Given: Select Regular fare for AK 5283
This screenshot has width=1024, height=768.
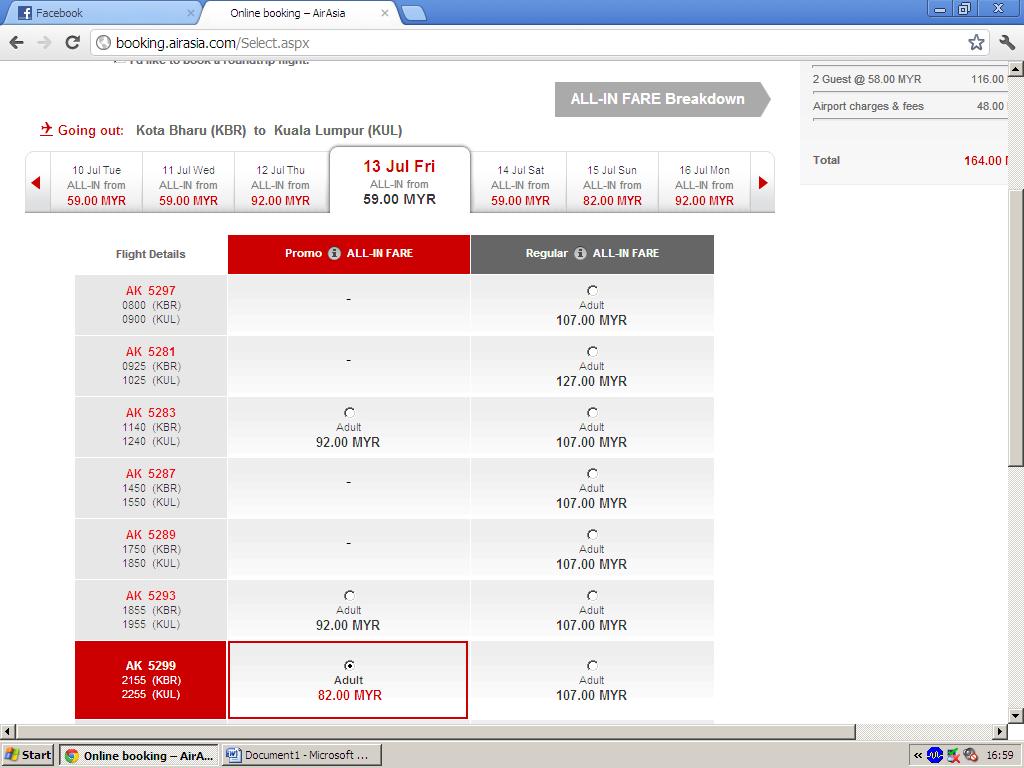Looking at the screenshot, I should pos(592,413).
